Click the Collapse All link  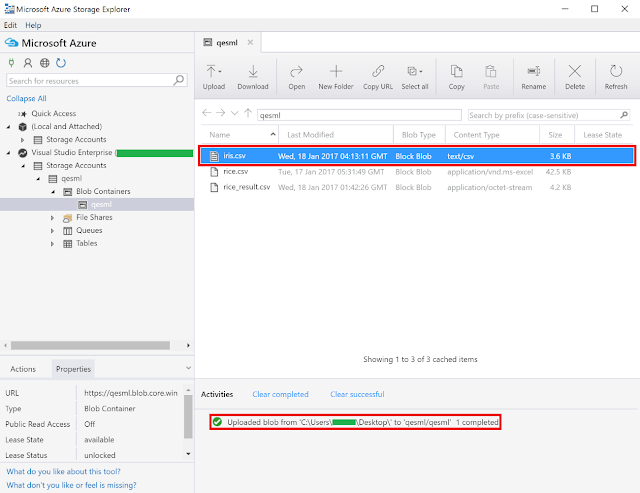click(x=27, y=99)
